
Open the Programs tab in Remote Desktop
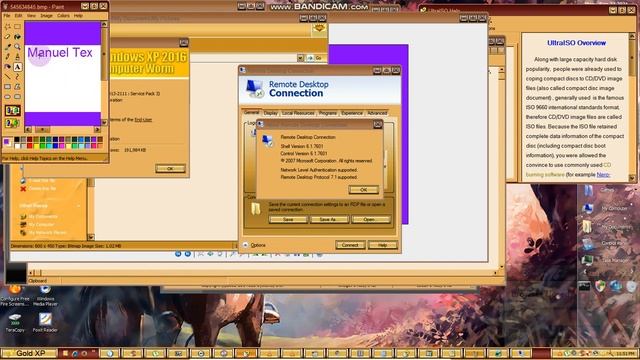328,113
